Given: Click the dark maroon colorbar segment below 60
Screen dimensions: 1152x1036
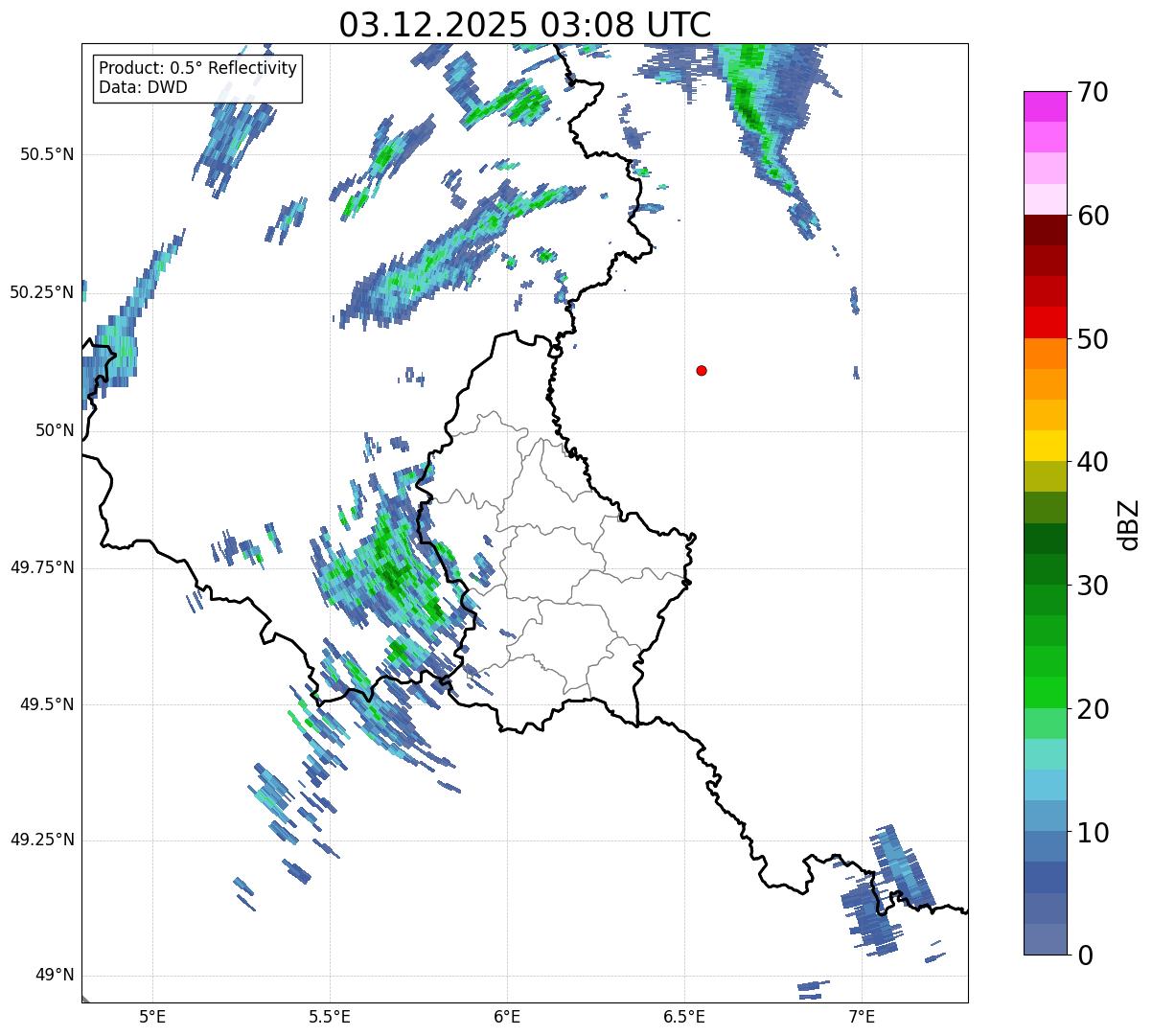Looking at the screenshot, I should click(x=1046, y=230).
